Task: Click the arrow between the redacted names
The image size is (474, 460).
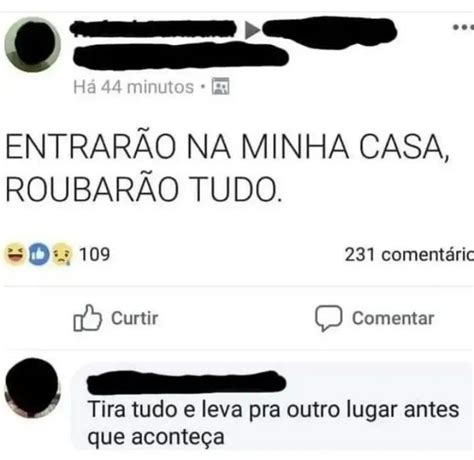Action: coord(252,30)
